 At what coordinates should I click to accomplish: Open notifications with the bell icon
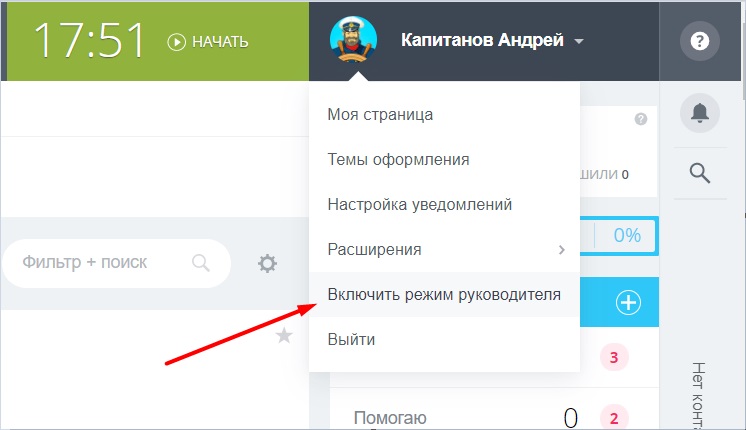point(700,114)
